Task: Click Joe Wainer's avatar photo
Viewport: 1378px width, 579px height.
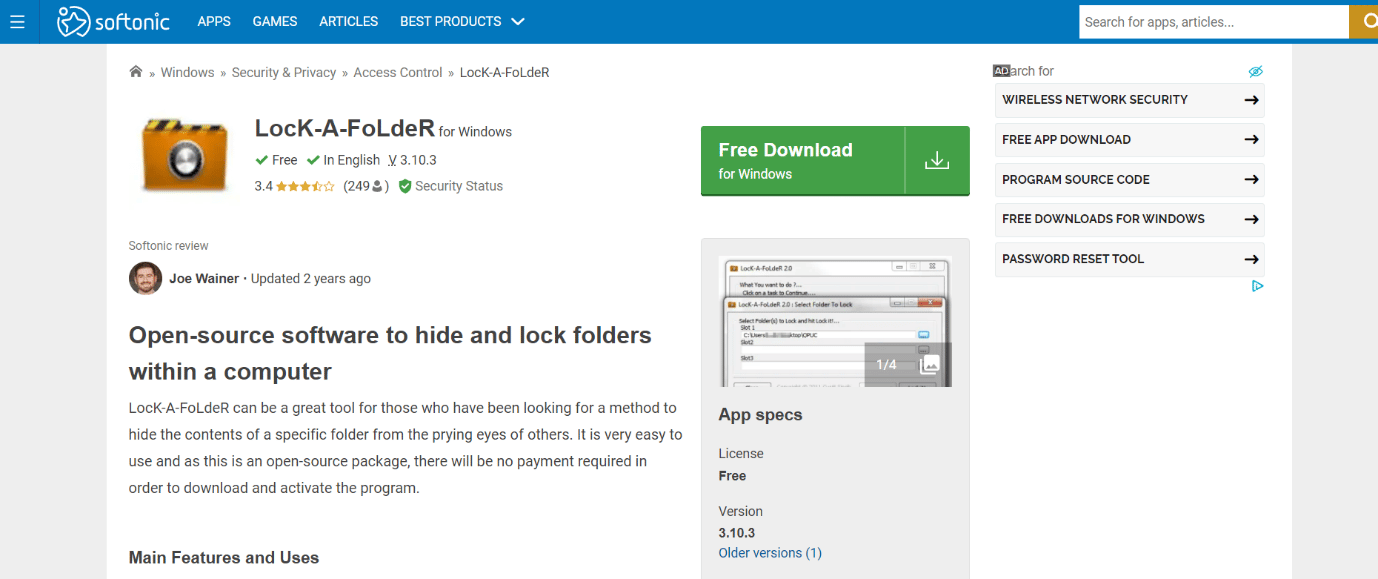Action: click(x=145, y=278)
